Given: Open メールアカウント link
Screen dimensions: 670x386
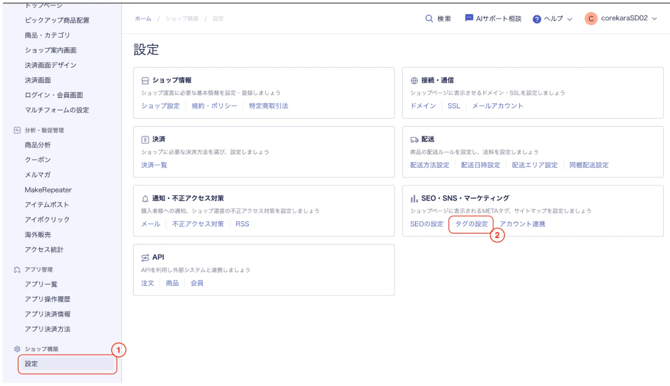Looking at the screenshot, I should click(497, 106).
